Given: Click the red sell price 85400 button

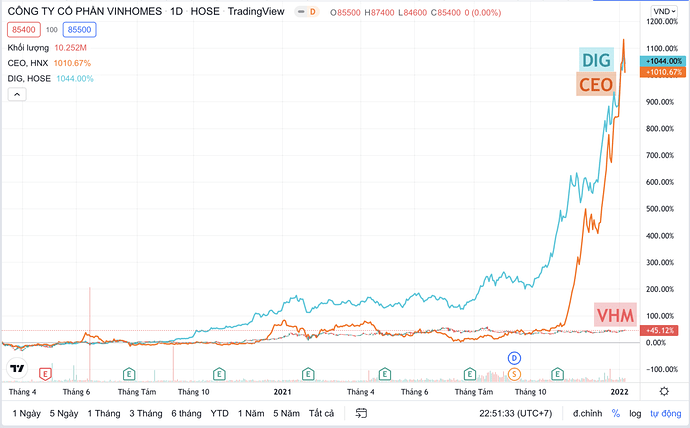Looking at the screenshot, I should coord(24,30).
